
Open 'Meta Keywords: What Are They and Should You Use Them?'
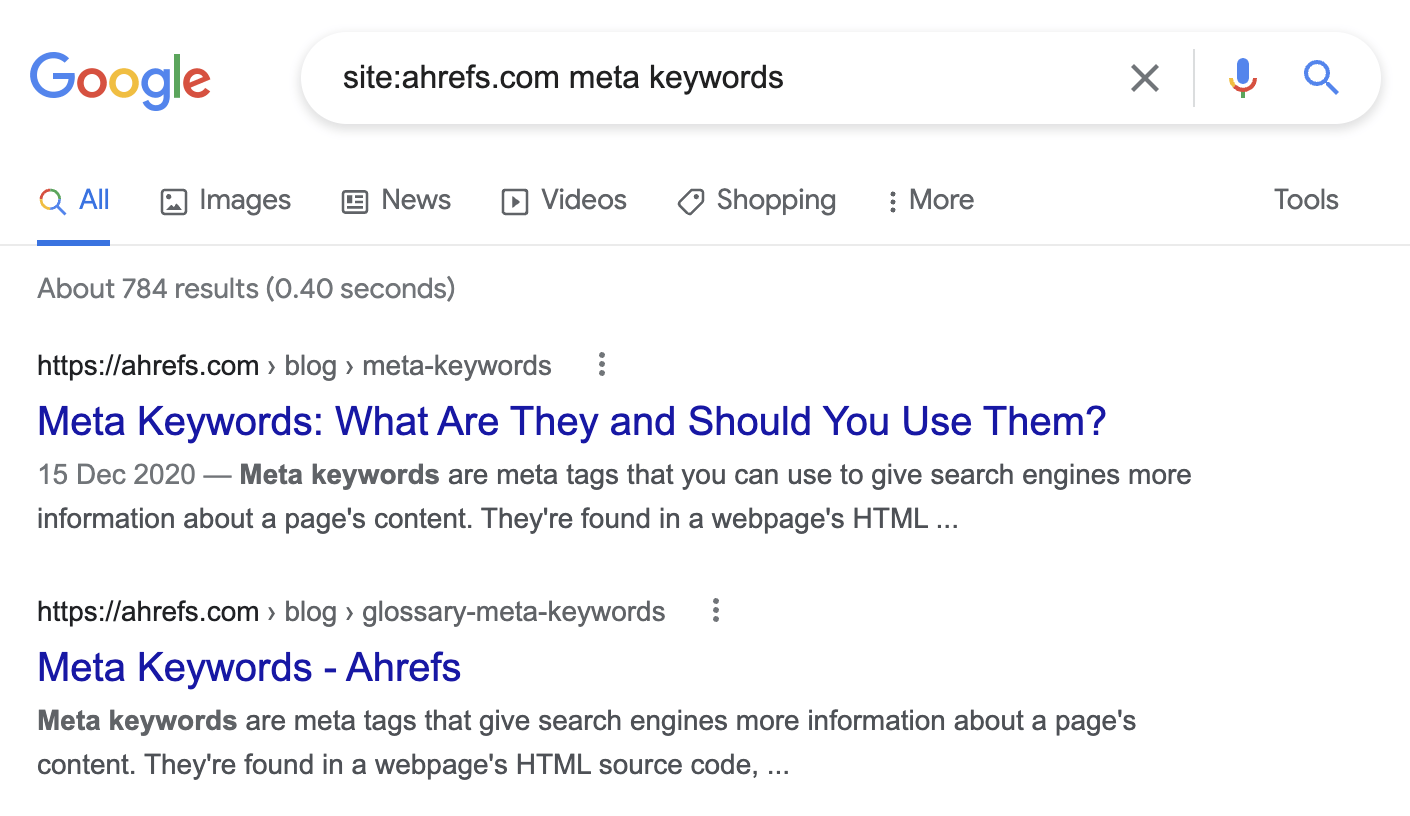tap(570, 421)
